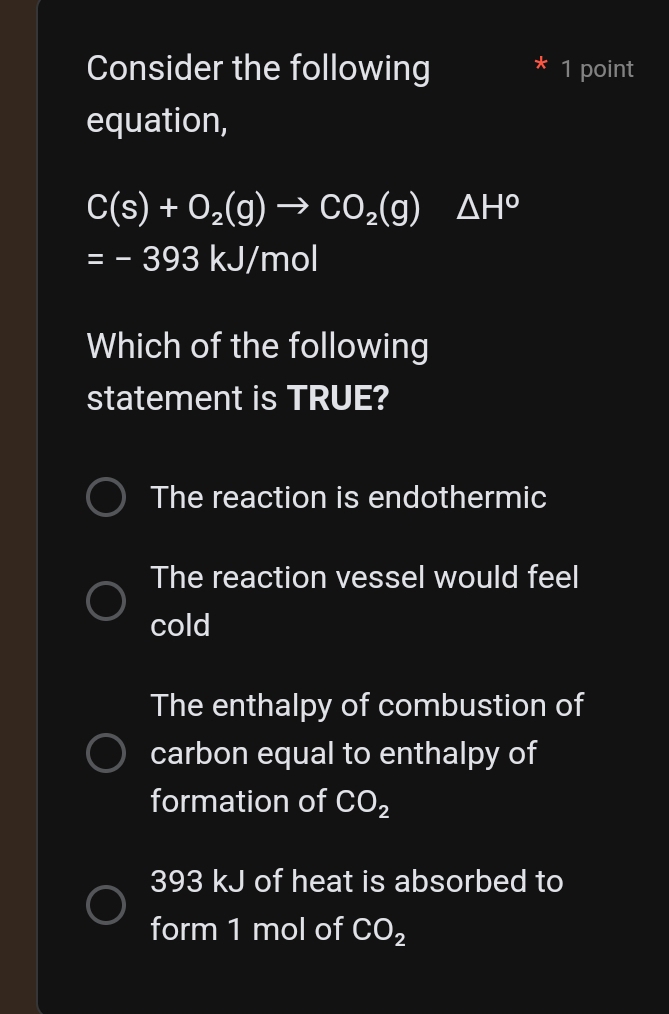
Task: Click the radio circle beside the vessel-cold statement
Action: coord(105,601)
